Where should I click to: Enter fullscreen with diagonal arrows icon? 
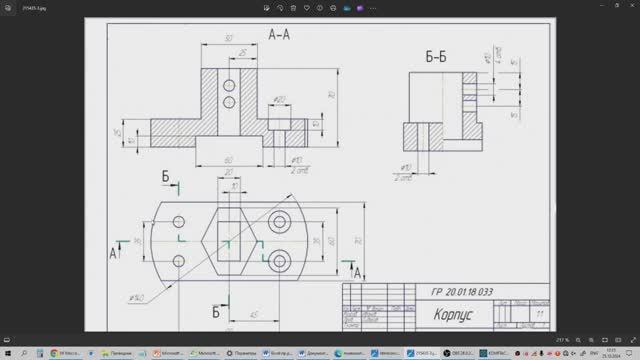click(633, 340)
